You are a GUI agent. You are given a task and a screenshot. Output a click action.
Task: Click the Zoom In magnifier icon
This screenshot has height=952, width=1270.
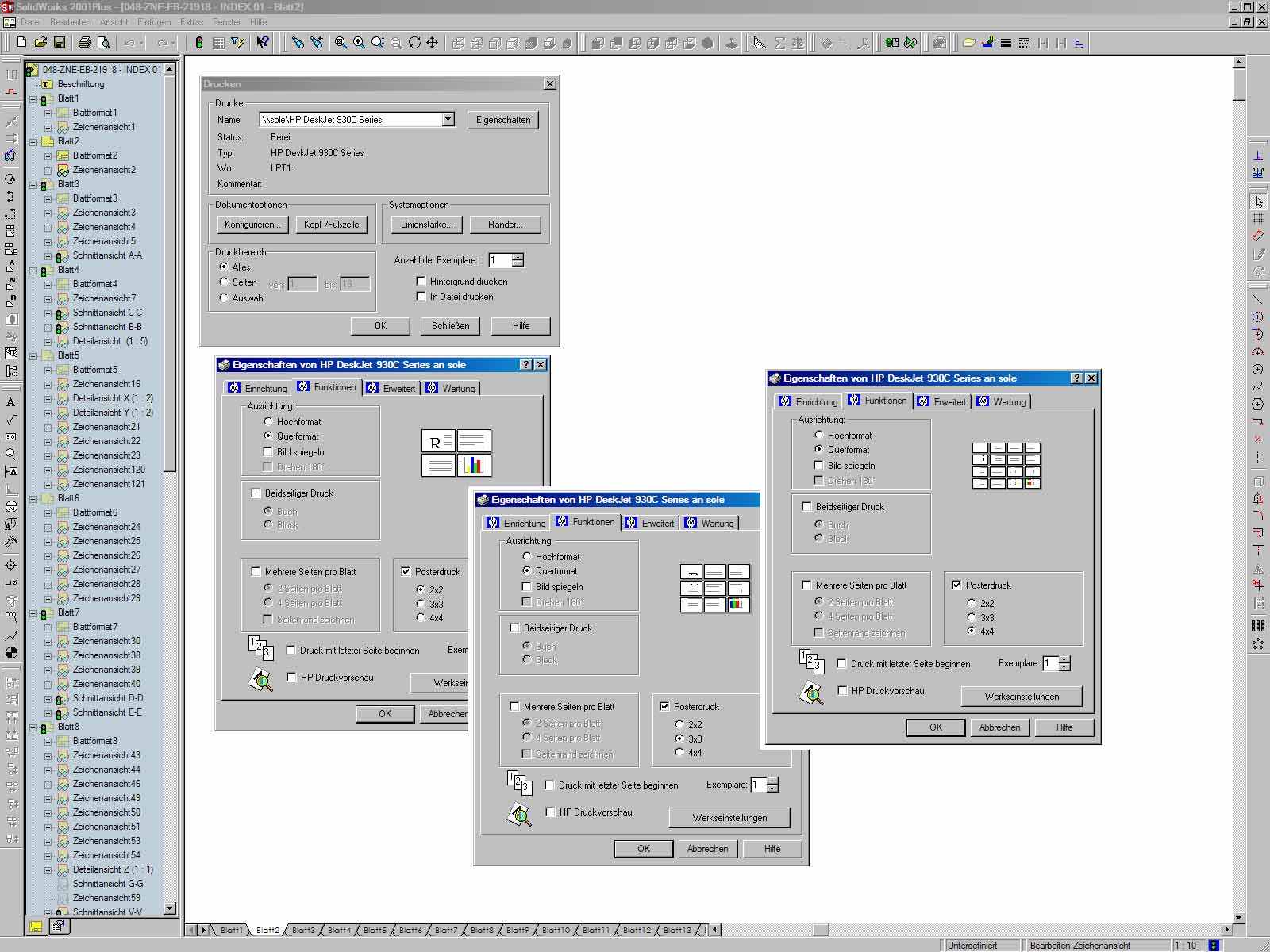tap(359, 43)
